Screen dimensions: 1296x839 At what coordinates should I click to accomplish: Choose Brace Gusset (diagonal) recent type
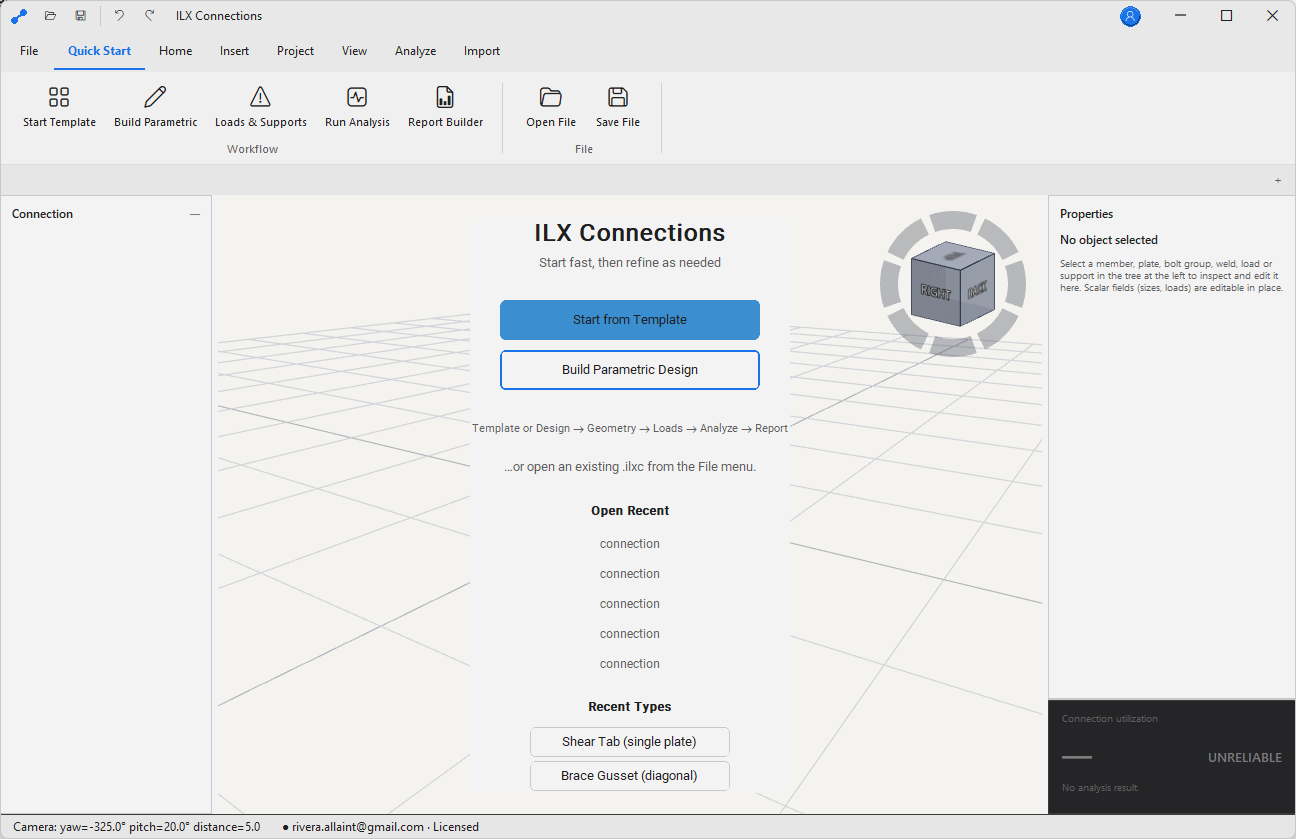629,776
